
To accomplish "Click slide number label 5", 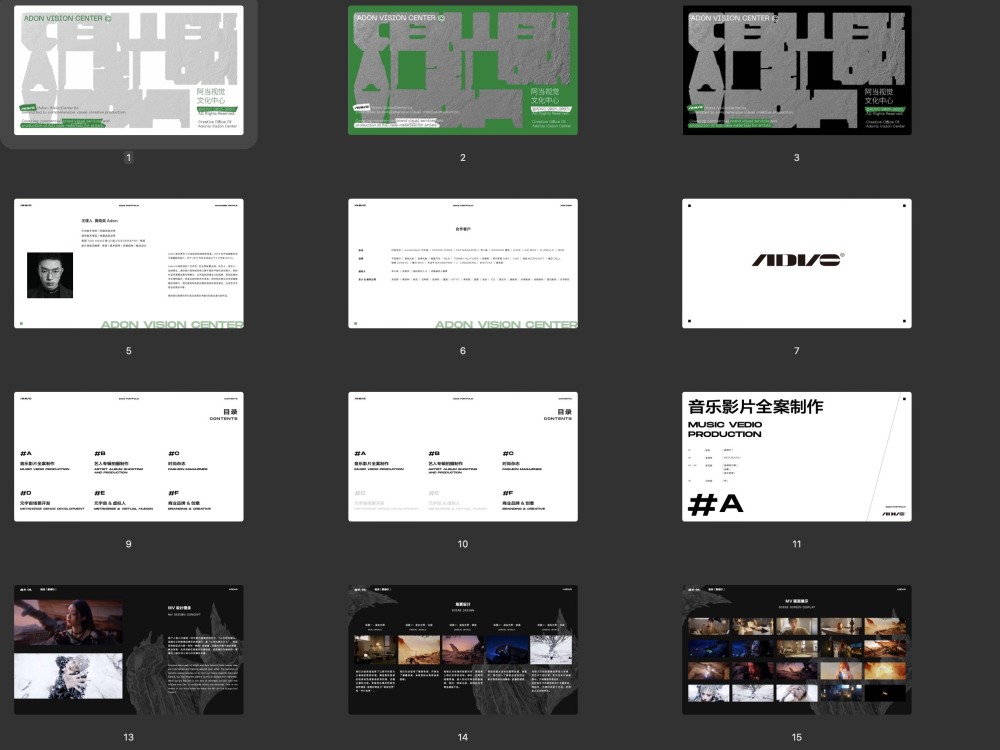I will pyautogui.click(x=129, y=351).
